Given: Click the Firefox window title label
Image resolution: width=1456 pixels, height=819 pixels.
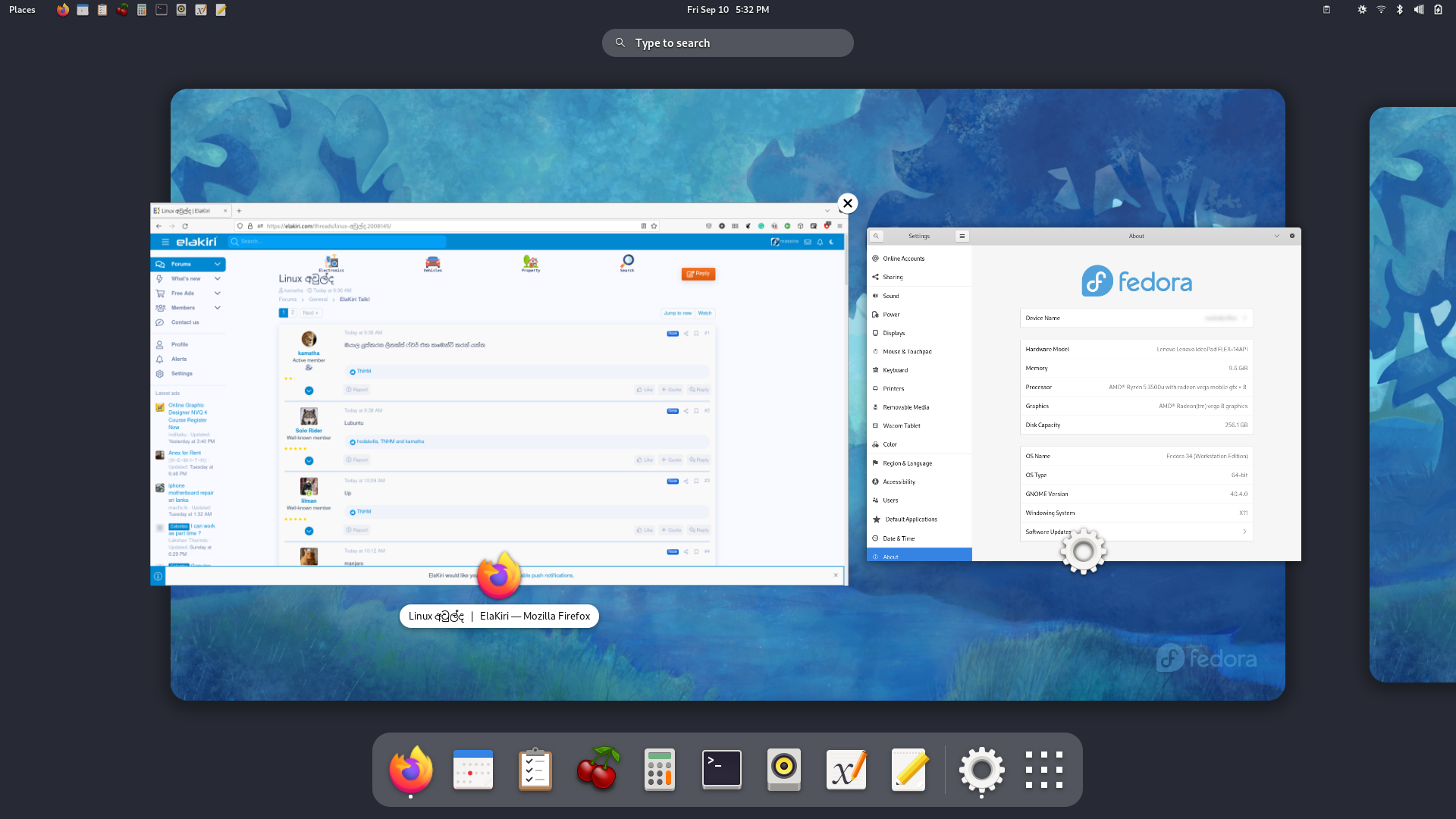Looking at the screenshot, I should point(499,616).
